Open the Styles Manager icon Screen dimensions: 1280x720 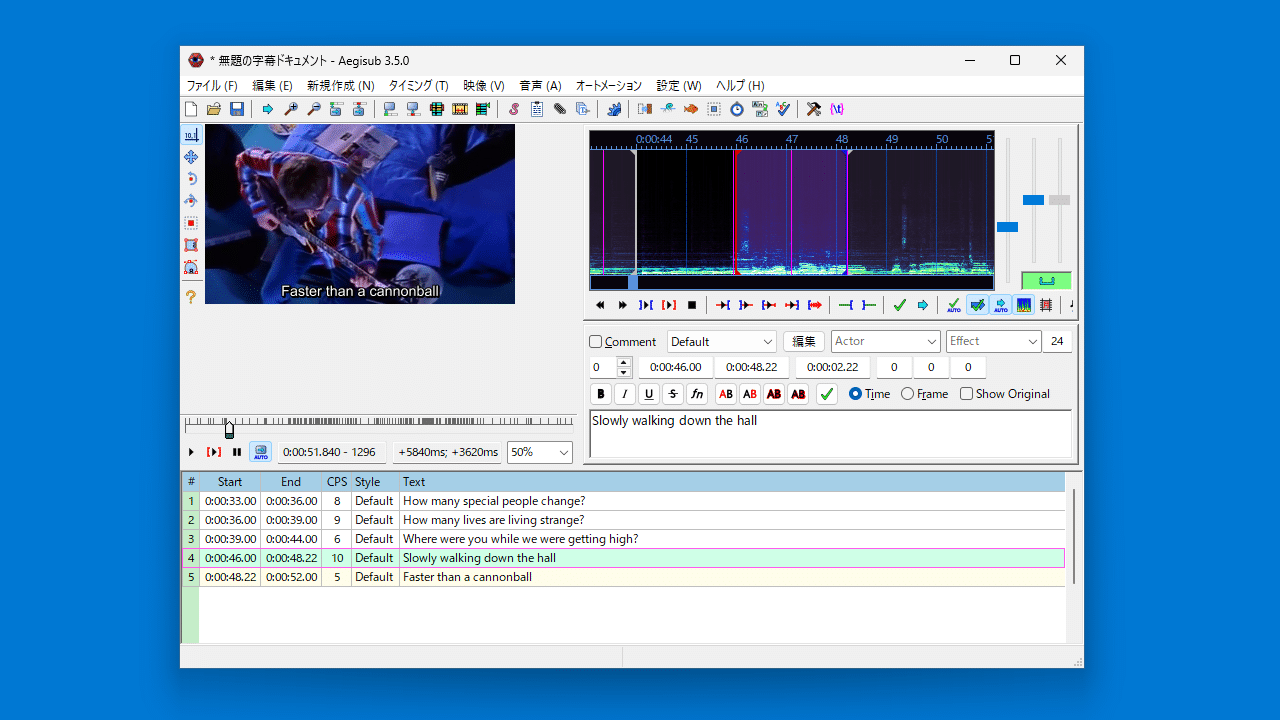tap(514, 109)
